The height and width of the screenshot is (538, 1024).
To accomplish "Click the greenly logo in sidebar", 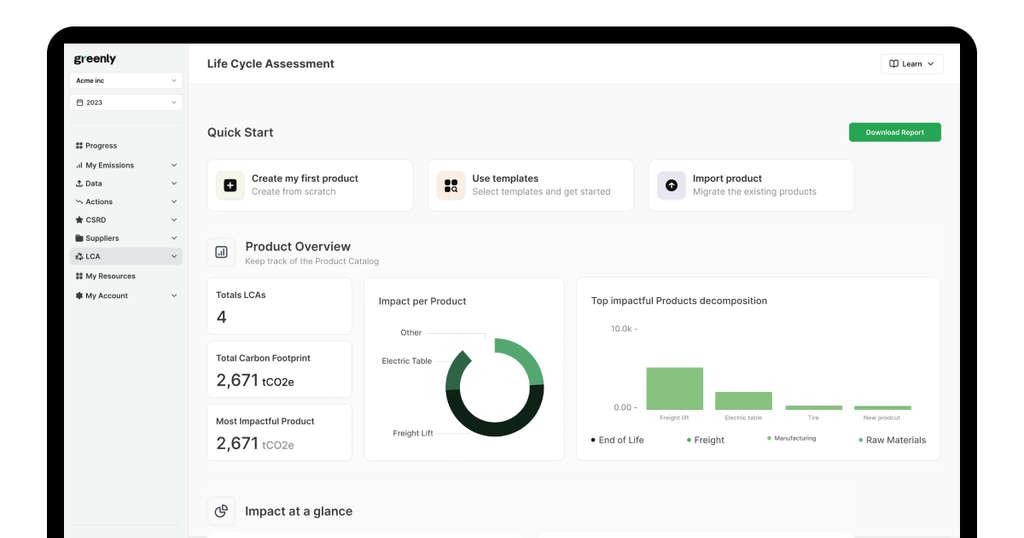I will 95,59.
